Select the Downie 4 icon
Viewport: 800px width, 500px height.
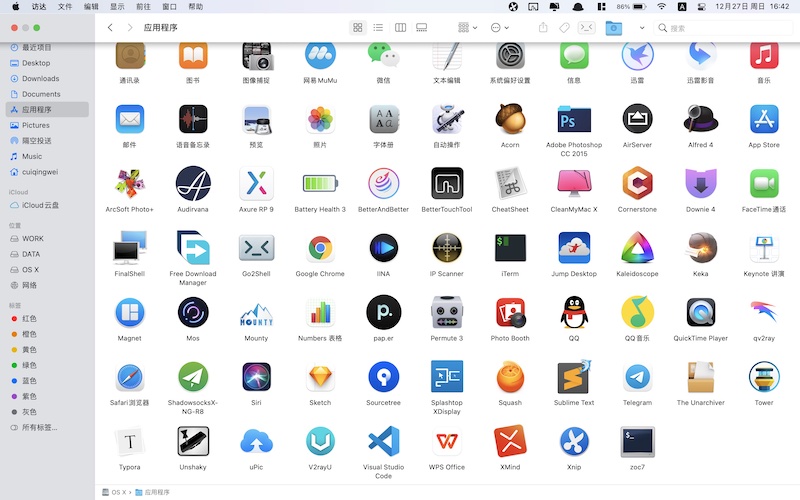tap(701, 183)
